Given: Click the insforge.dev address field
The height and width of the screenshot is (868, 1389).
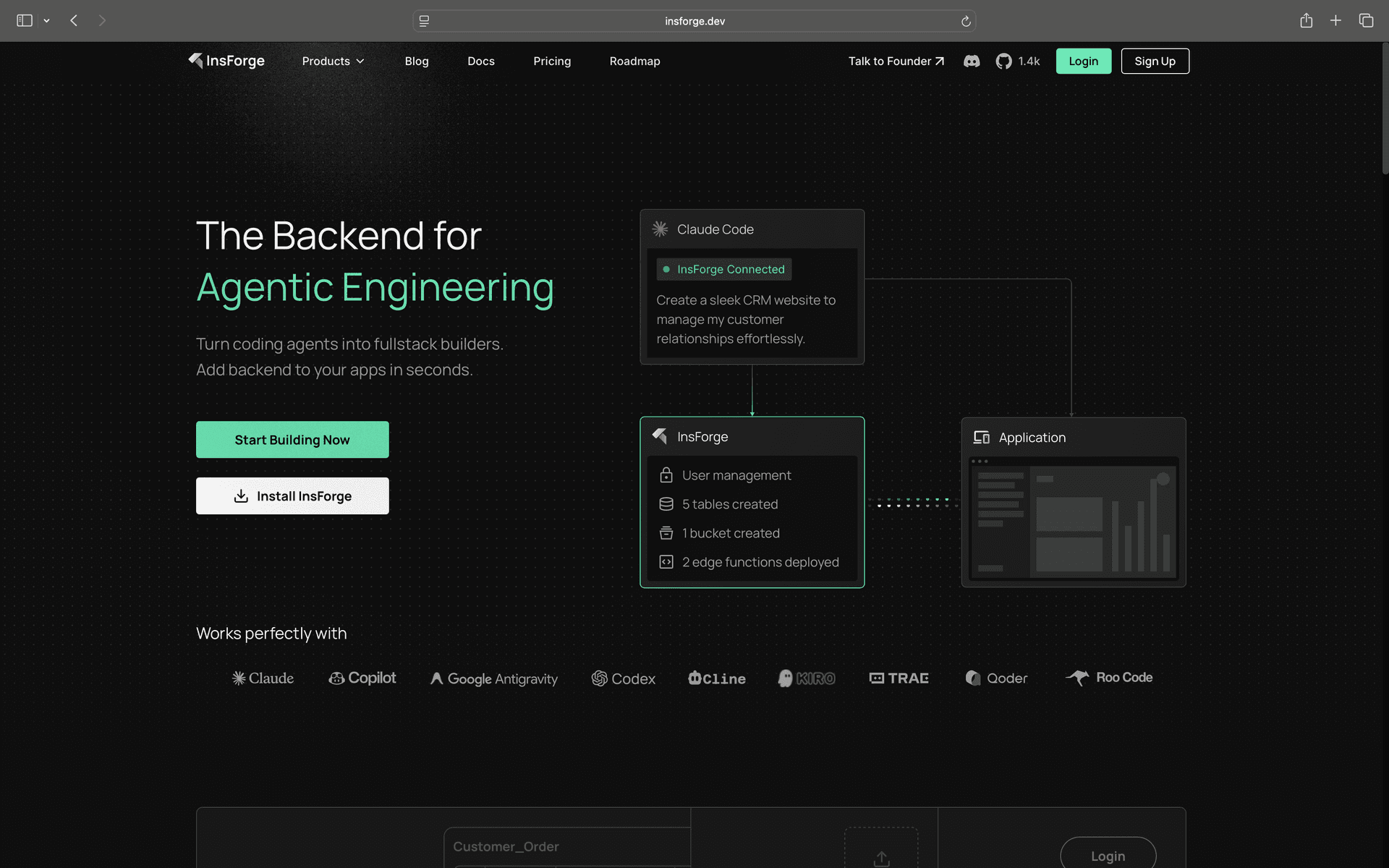Looking at the screenshot, I should [x=694, y=21].
